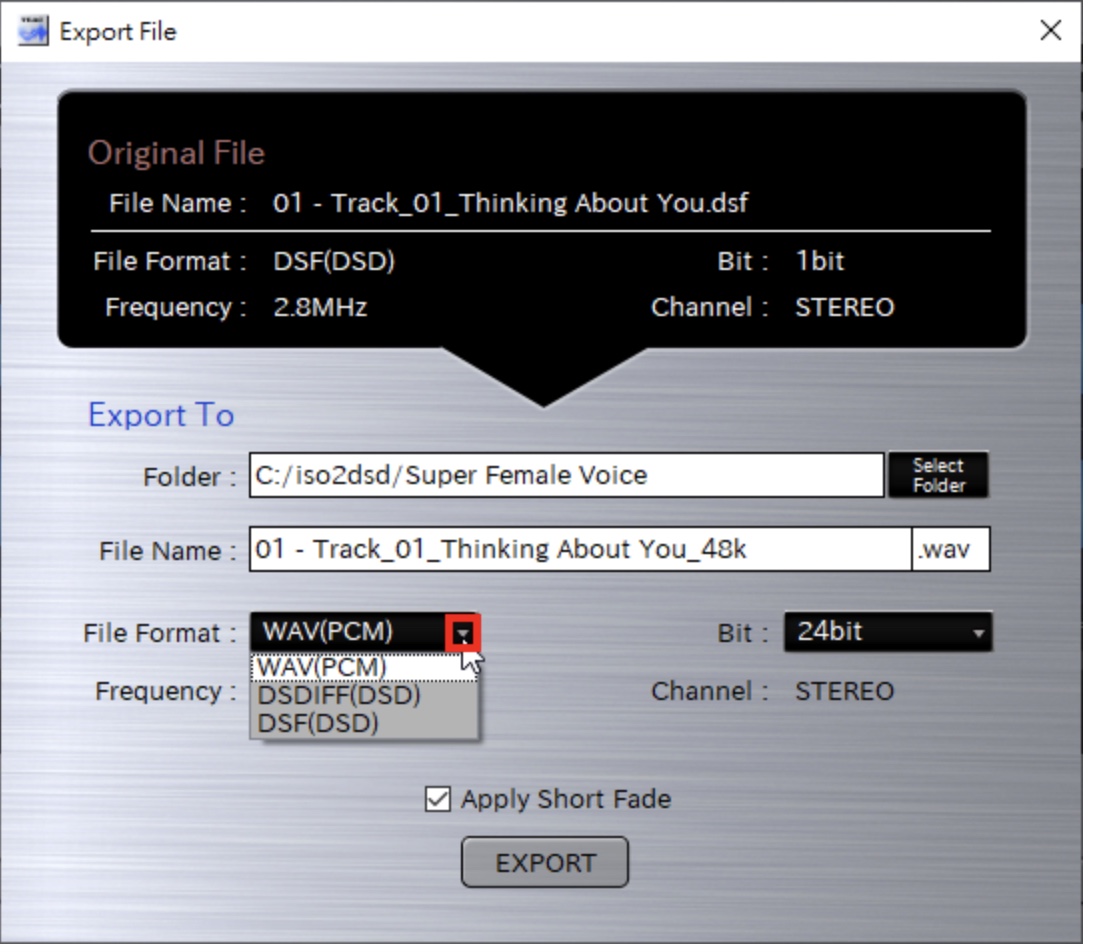Open the Bit depth dropdown showing 24bit

click(888, 632)
